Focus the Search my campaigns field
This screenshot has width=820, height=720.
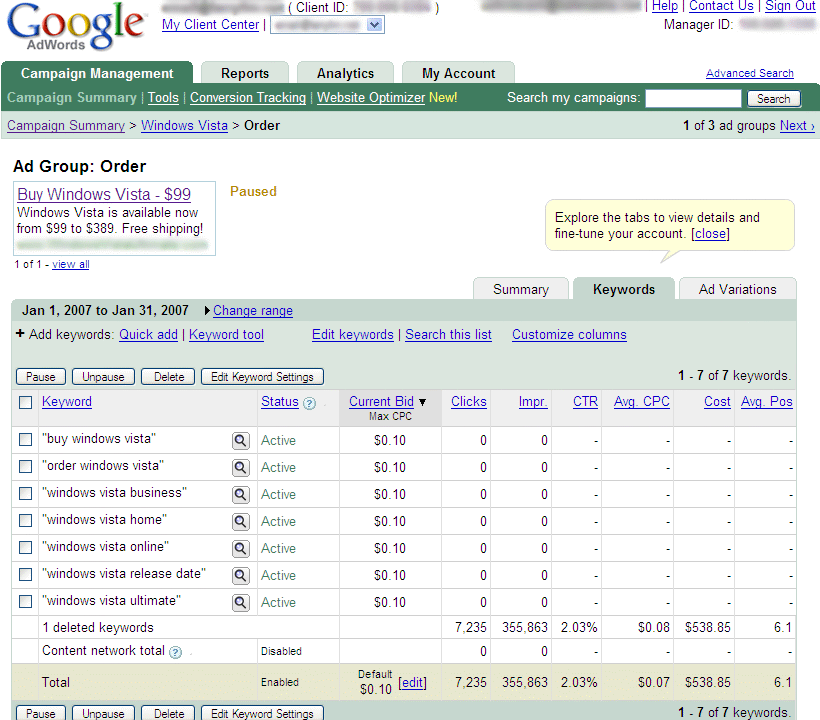pos(693,98)
